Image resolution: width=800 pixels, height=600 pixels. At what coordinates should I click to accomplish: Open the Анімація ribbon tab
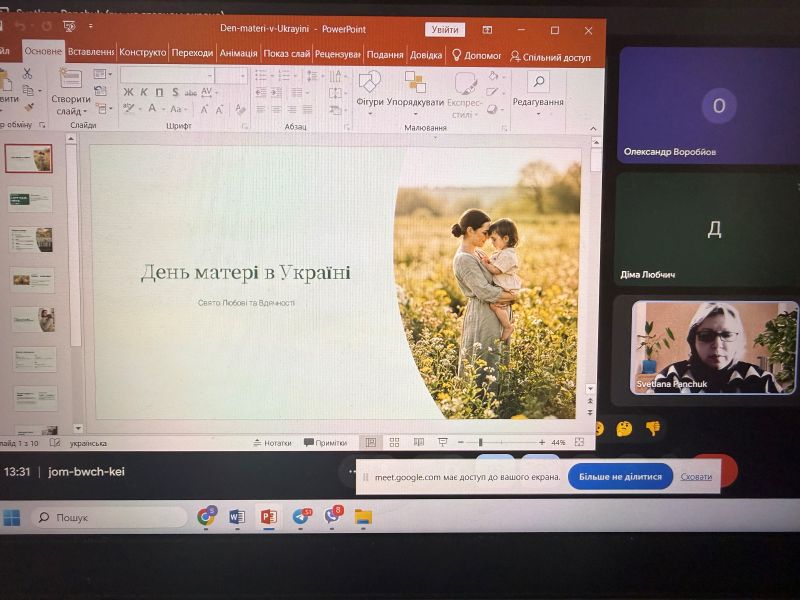pos(238,53)
